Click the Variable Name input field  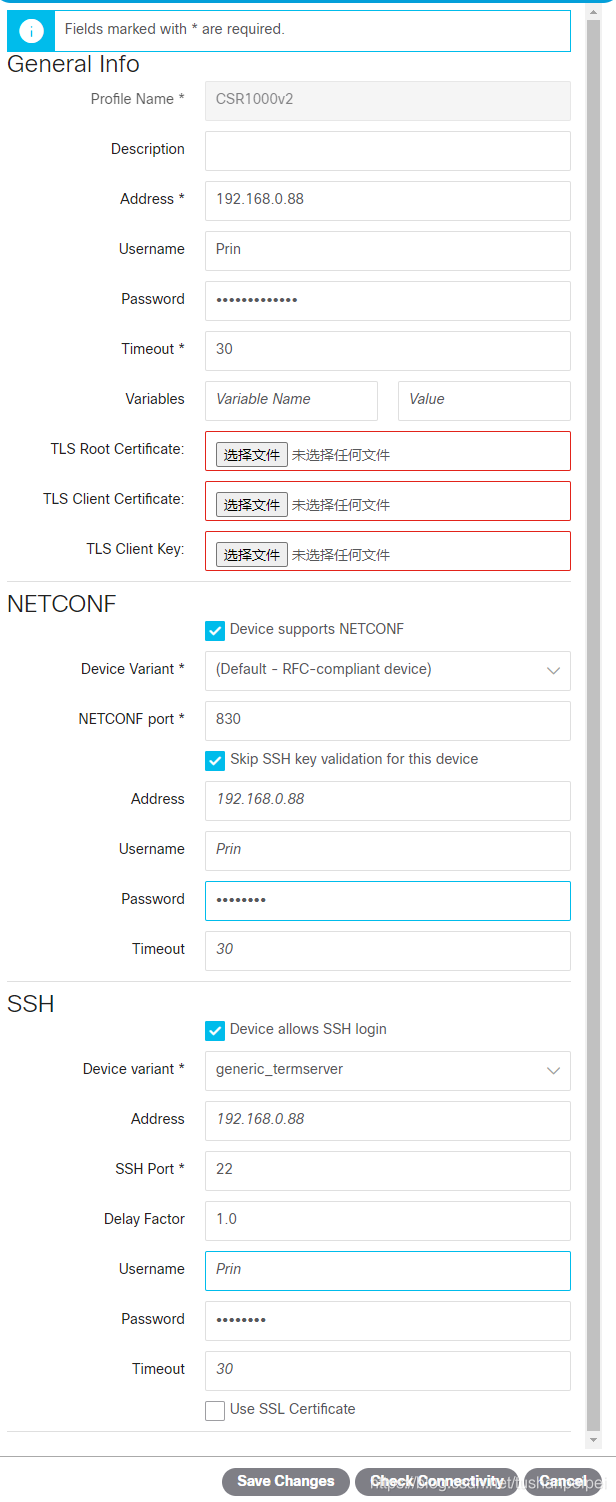(291, 400)
